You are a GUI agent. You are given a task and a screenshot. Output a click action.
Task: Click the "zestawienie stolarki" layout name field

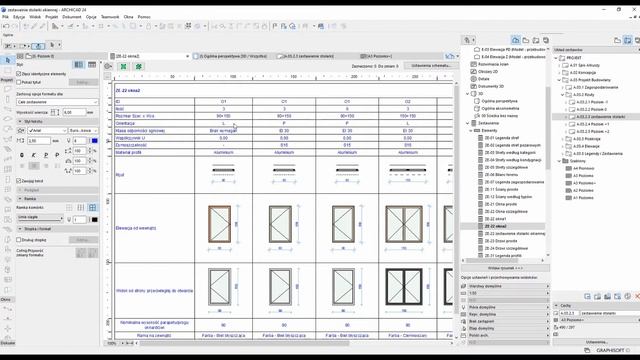(x=609, y=313)
